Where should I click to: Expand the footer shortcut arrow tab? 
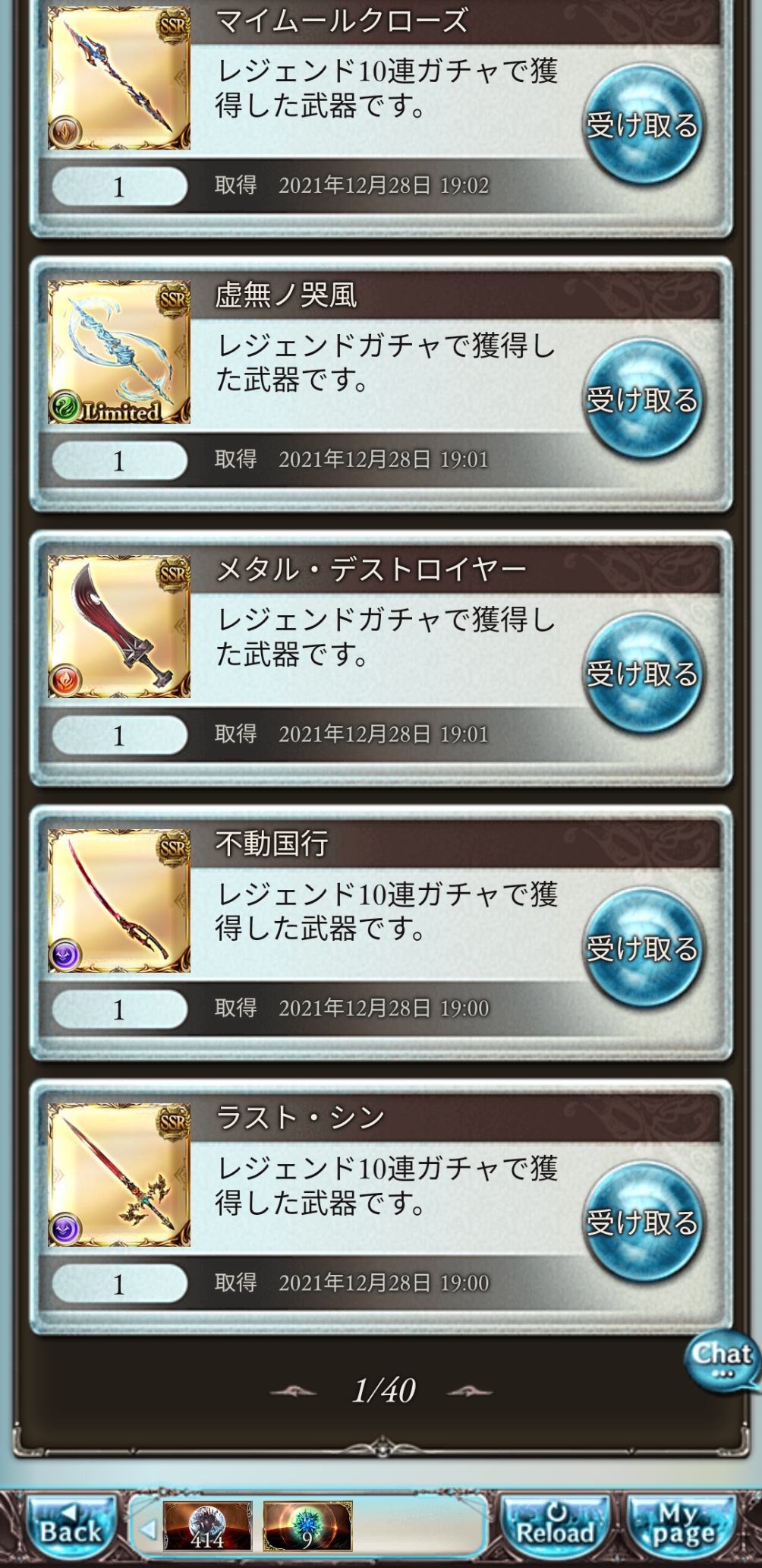(148, 1528)
